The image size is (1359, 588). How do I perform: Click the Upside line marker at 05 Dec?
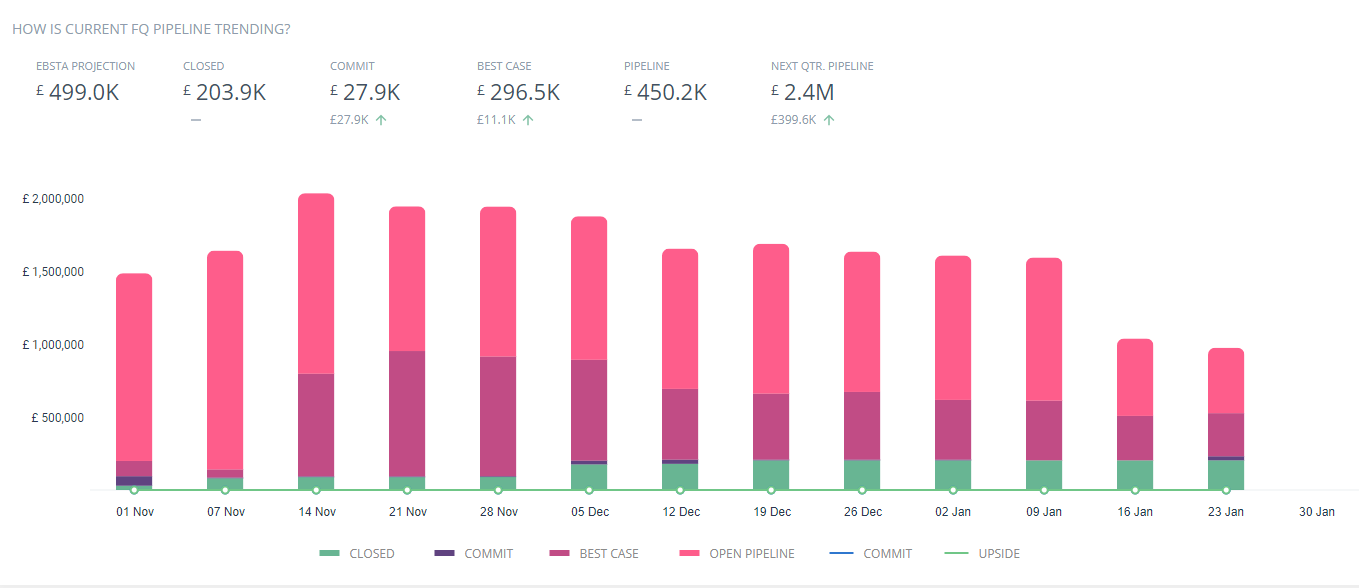click(589, 490)
